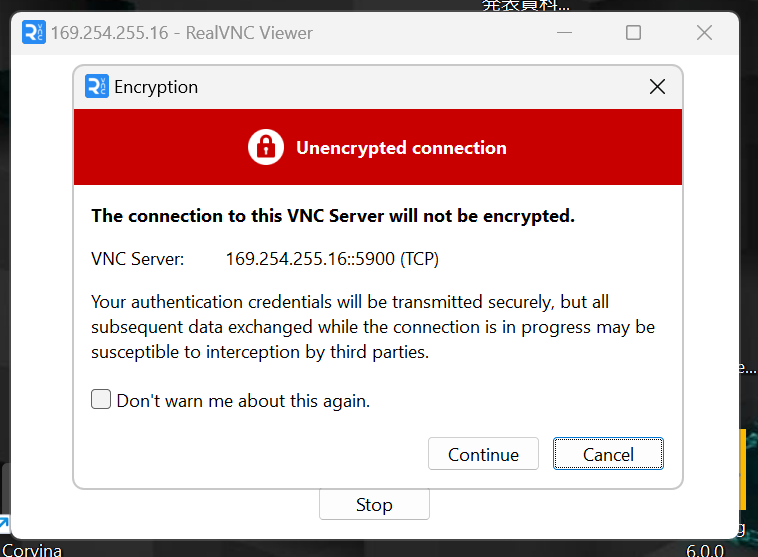Select the Corvina desktop shortcut label
Image resolution: width=758 pixels, height=557 pixels.
coord(32,550)
